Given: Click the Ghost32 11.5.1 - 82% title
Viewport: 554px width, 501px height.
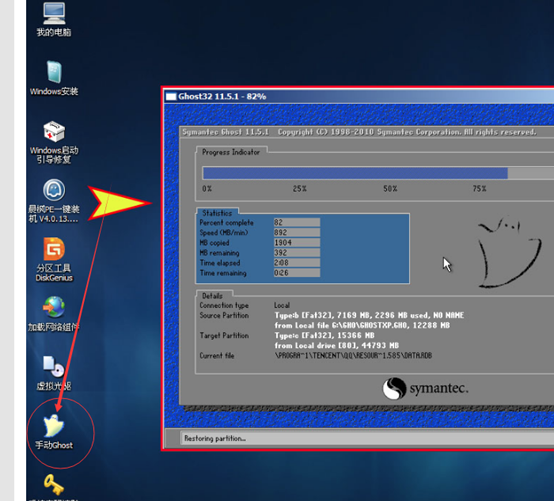Looking at the screenshot, I should (222, 96).
